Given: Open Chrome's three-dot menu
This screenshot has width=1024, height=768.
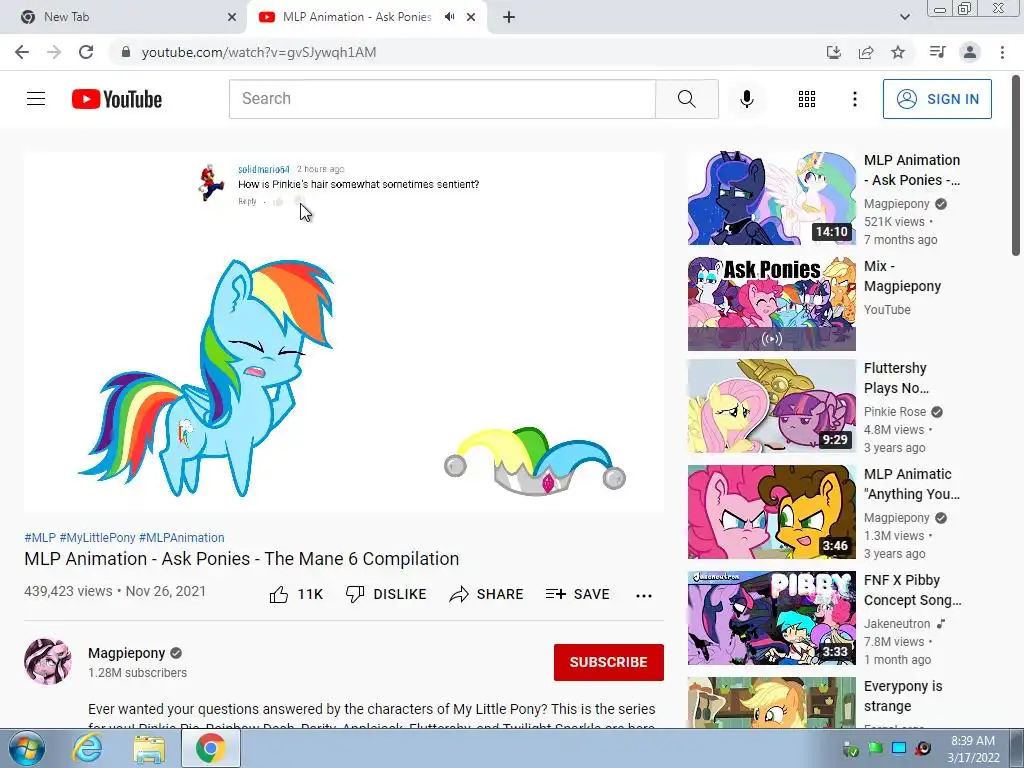Looking at the screenshot, I should coord(1002,52).
